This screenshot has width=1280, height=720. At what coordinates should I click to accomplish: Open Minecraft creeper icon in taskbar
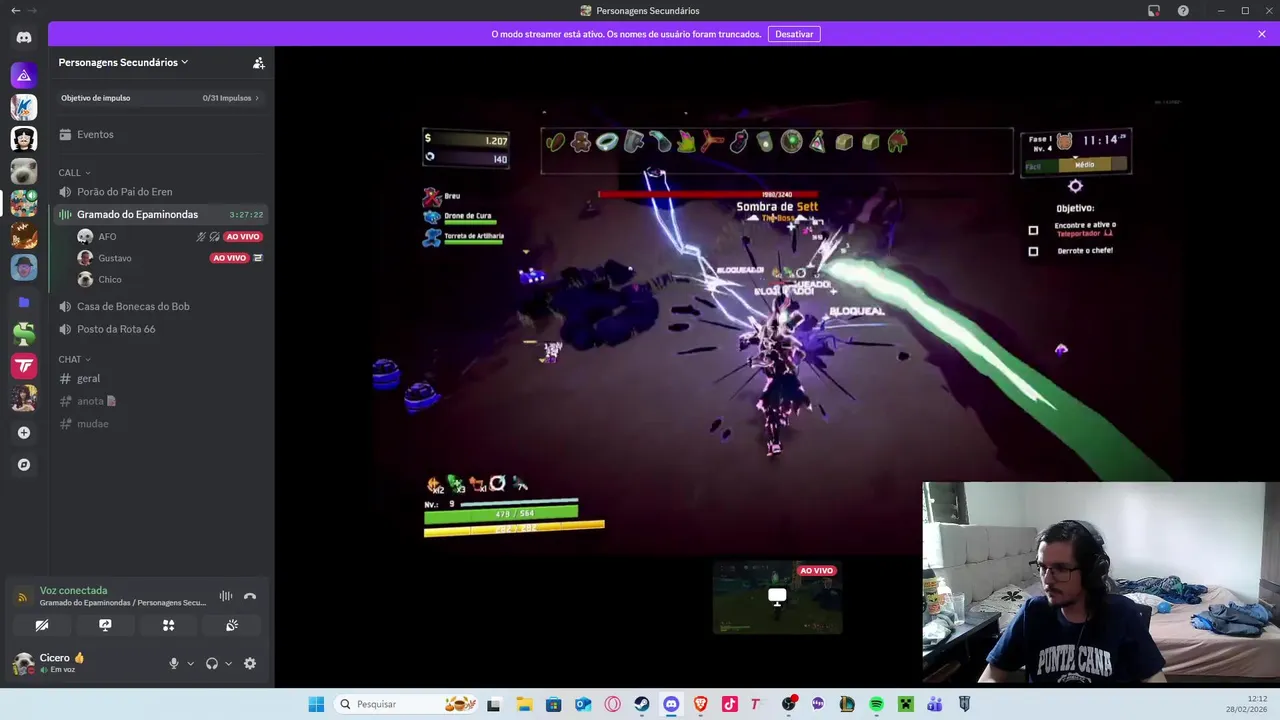905,704
